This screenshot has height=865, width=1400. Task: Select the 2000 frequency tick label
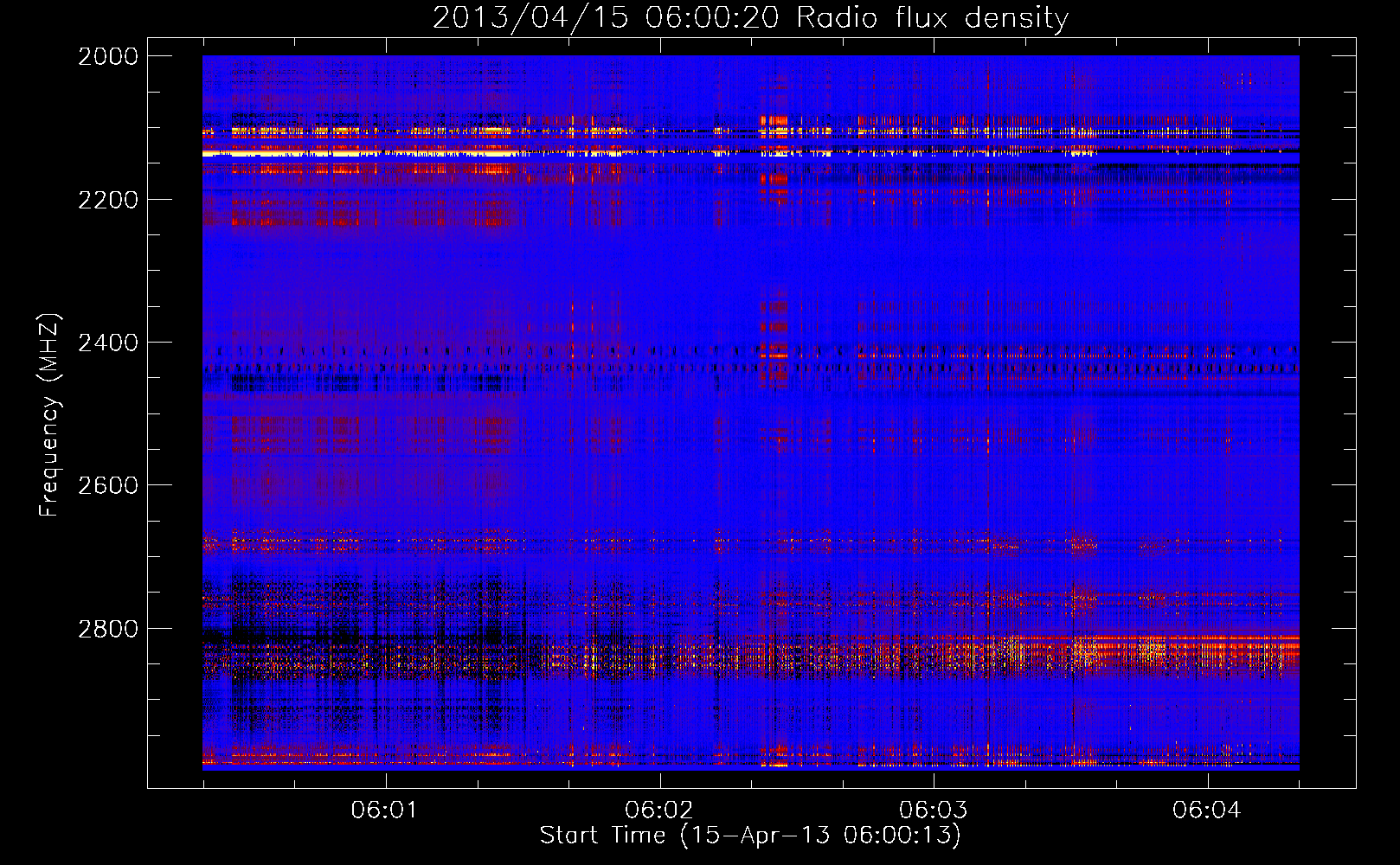pos(108,56)
